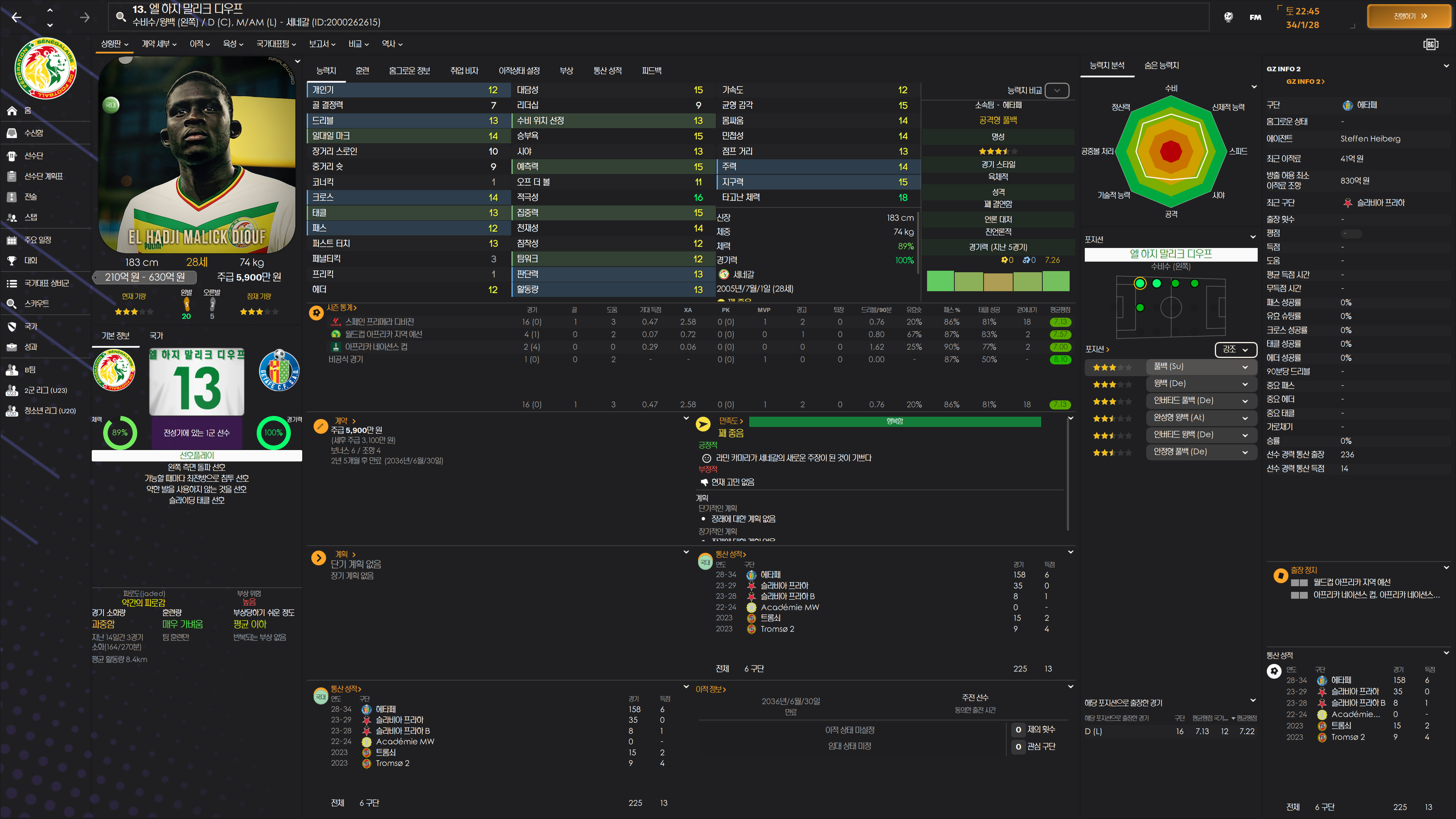The height and width of the screenshot is (819, 1456).
Task: Switch to the 훈련 tab
Action: [362, 71]
